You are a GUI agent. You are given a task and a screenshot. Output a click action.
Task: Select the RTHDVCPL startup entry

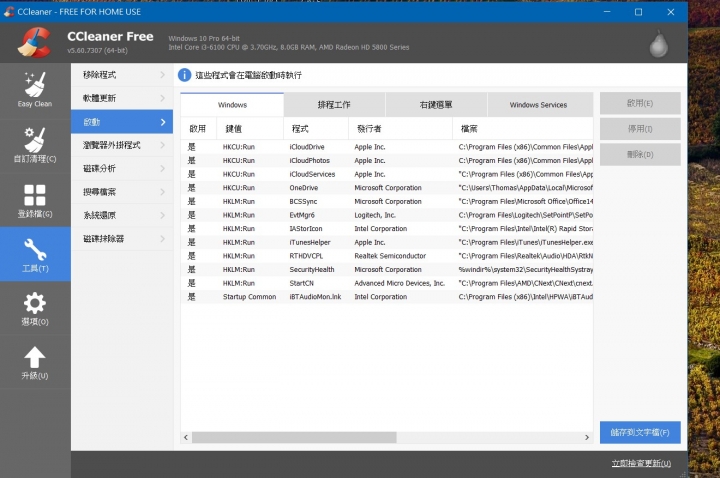click(x=387, y=256)
